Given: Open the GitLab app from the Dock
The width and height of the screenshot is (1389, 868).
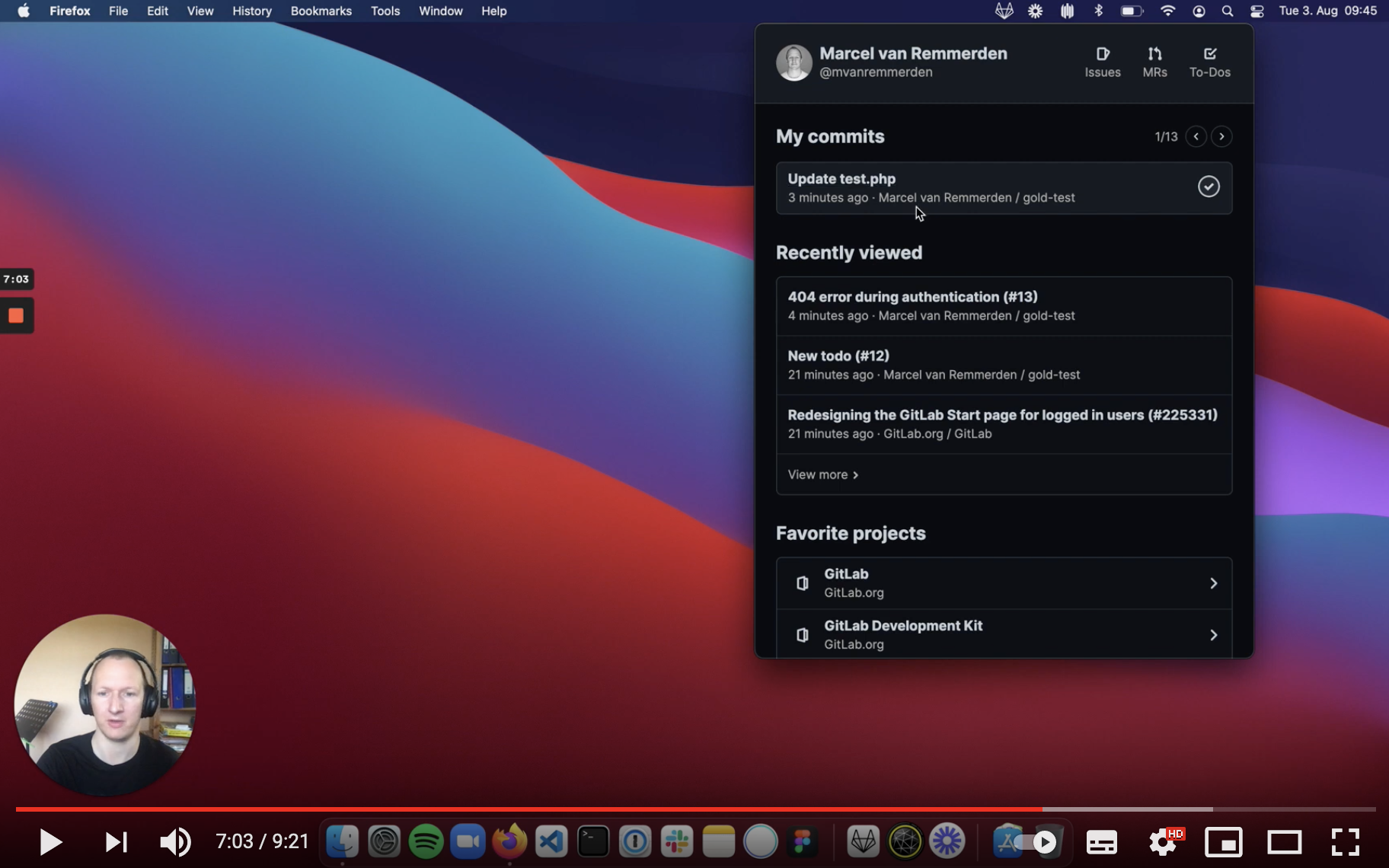Looking at the screenshot, I should [864, 841].
